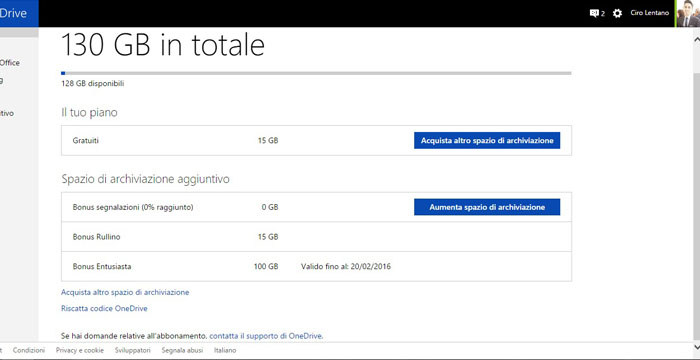
Task: Select the 100 GB value
Action: (266, 267)
